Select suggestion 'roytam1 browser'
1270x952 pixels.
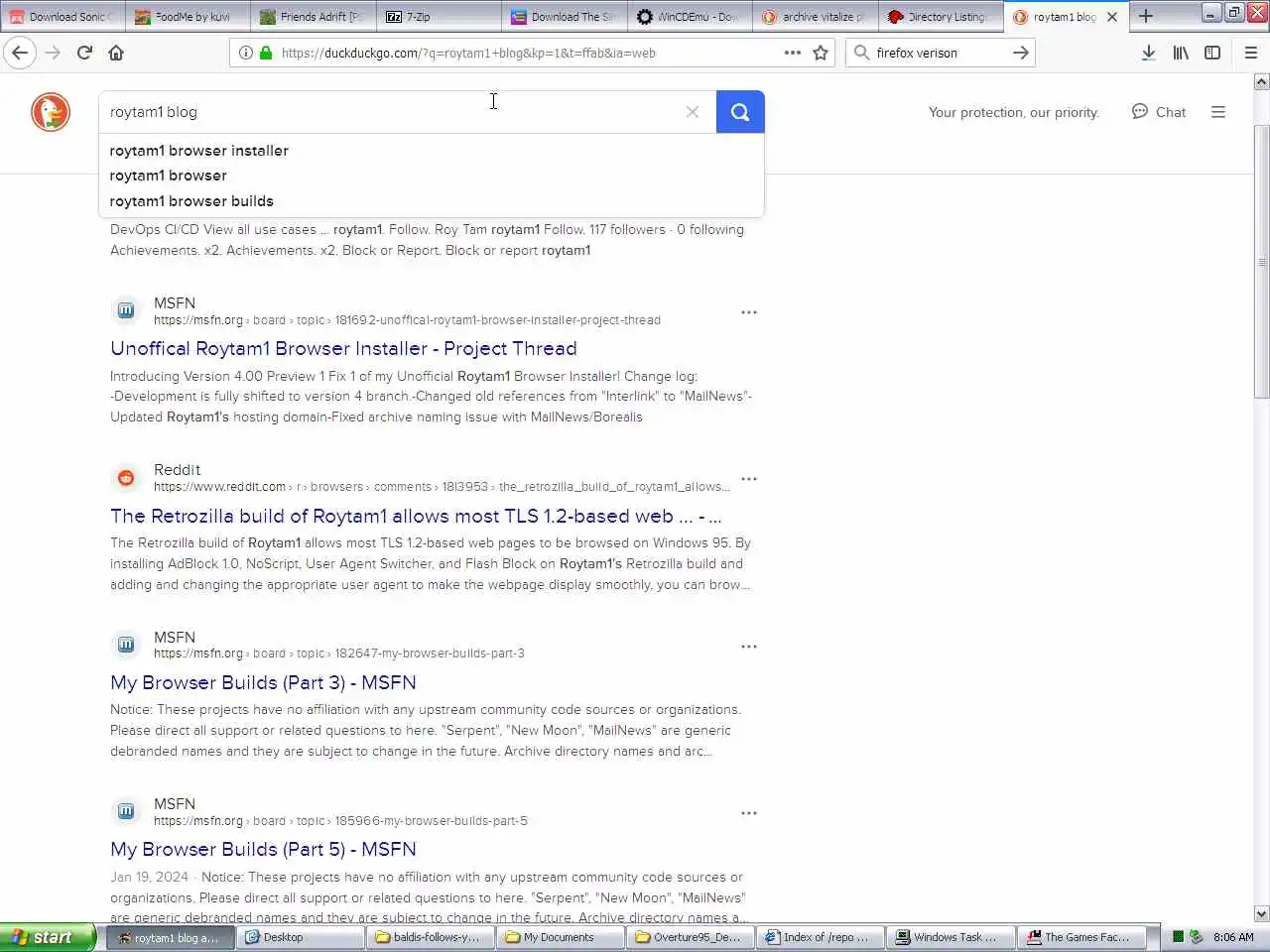point(168,176)
